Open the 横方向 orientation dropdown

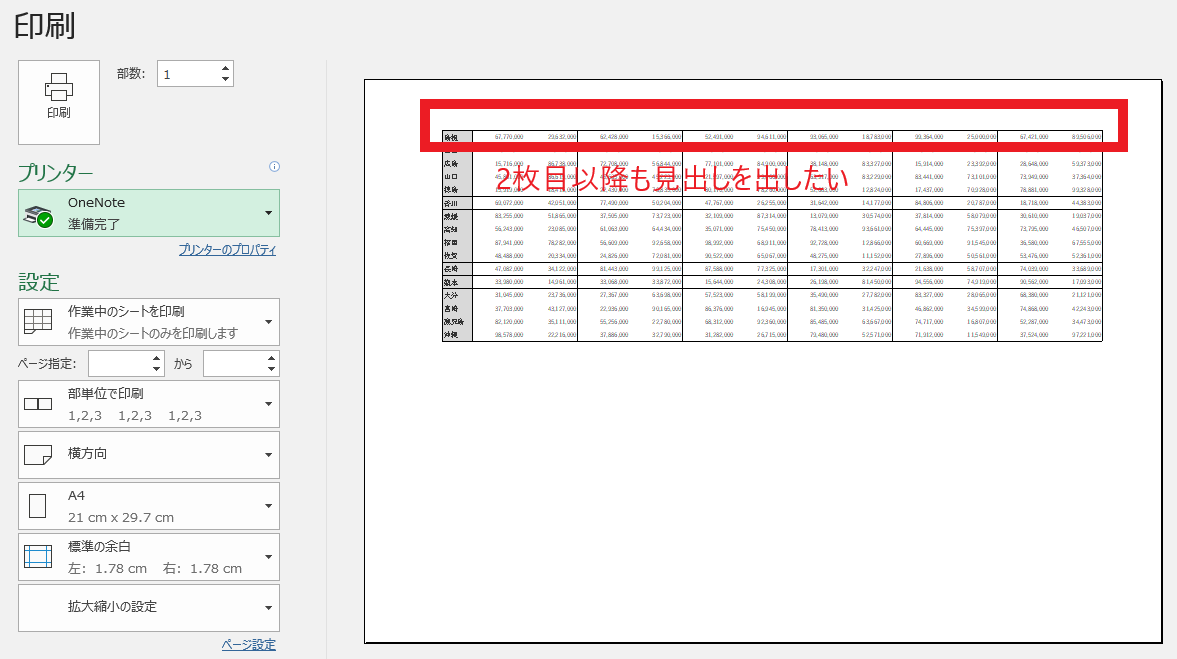click(269, 455)
